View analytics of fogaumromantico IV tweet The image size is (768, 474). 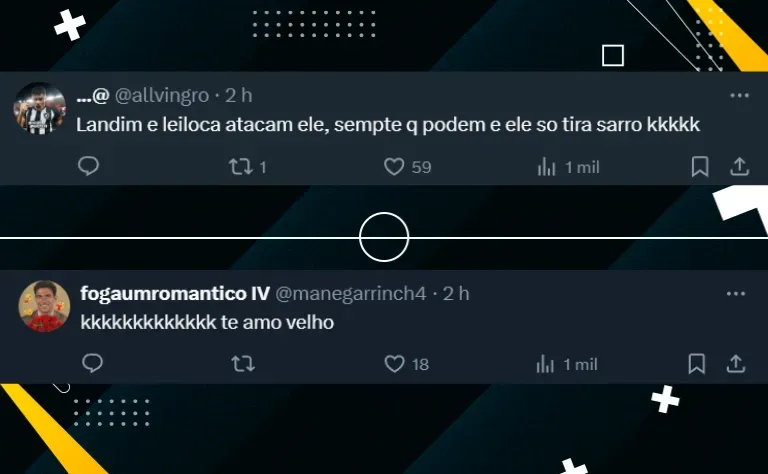[545, 364]
